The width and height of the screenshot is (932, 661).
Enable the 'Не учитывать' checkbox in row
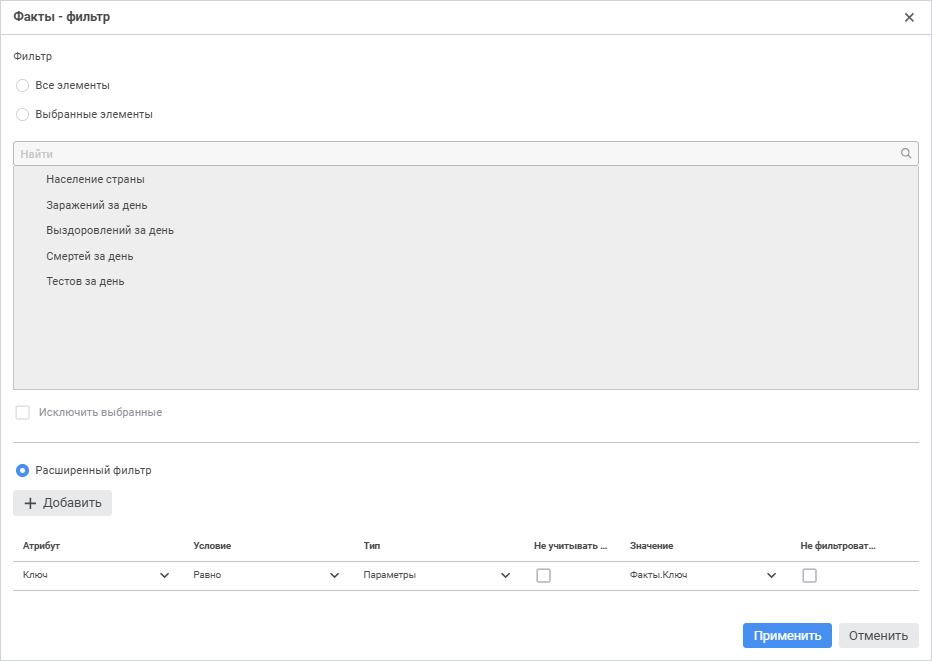(x=544, y=576)
